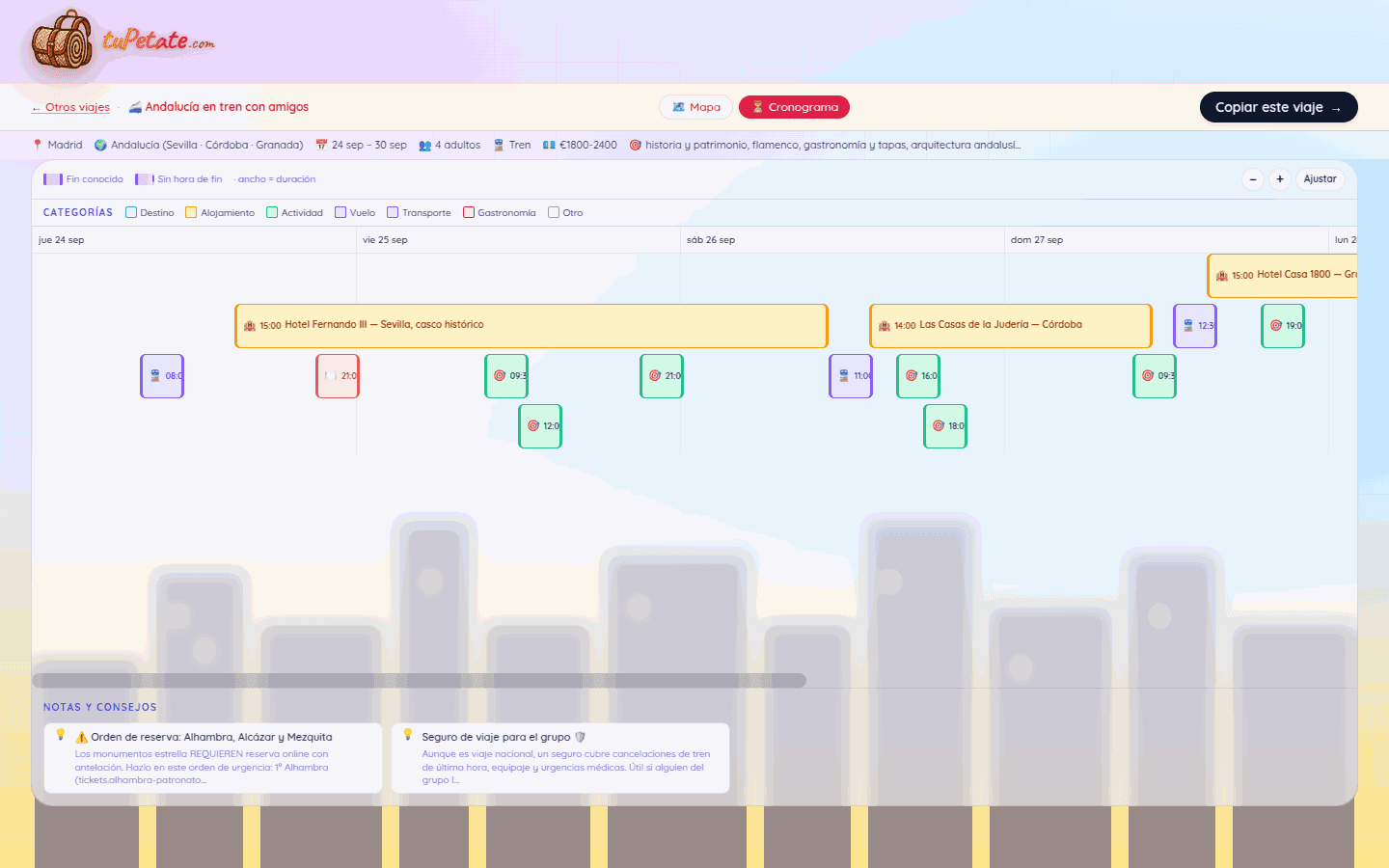Viewport: 1389px width, 868px height.
Task: Click the Copiar este viaje button
Action: 1279,107
